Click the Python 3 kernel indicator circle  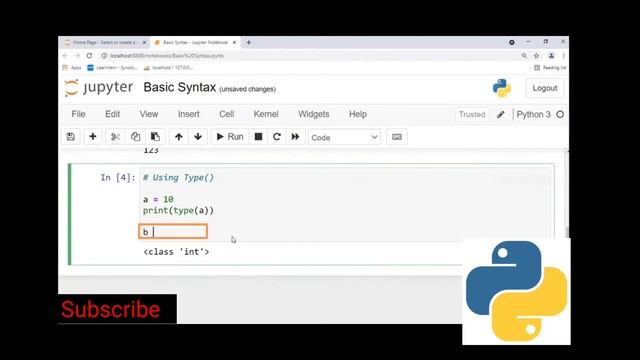(560, 115)
